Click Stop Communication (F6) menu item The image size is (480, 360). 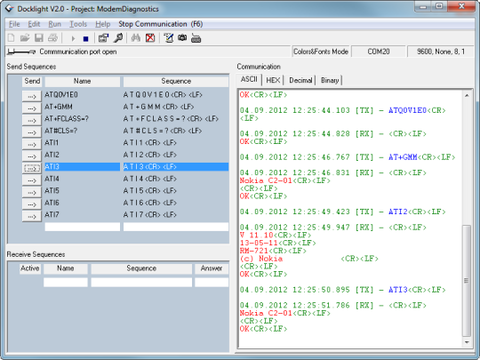click(161, 24)
